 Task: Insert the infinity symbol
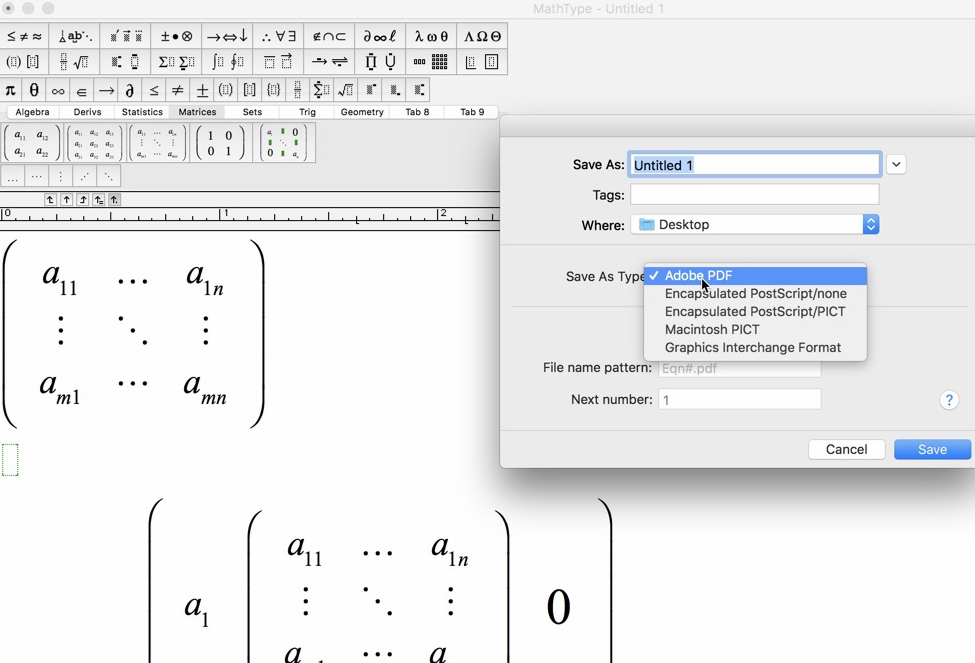pyautogui.click(x=57, y=89)
